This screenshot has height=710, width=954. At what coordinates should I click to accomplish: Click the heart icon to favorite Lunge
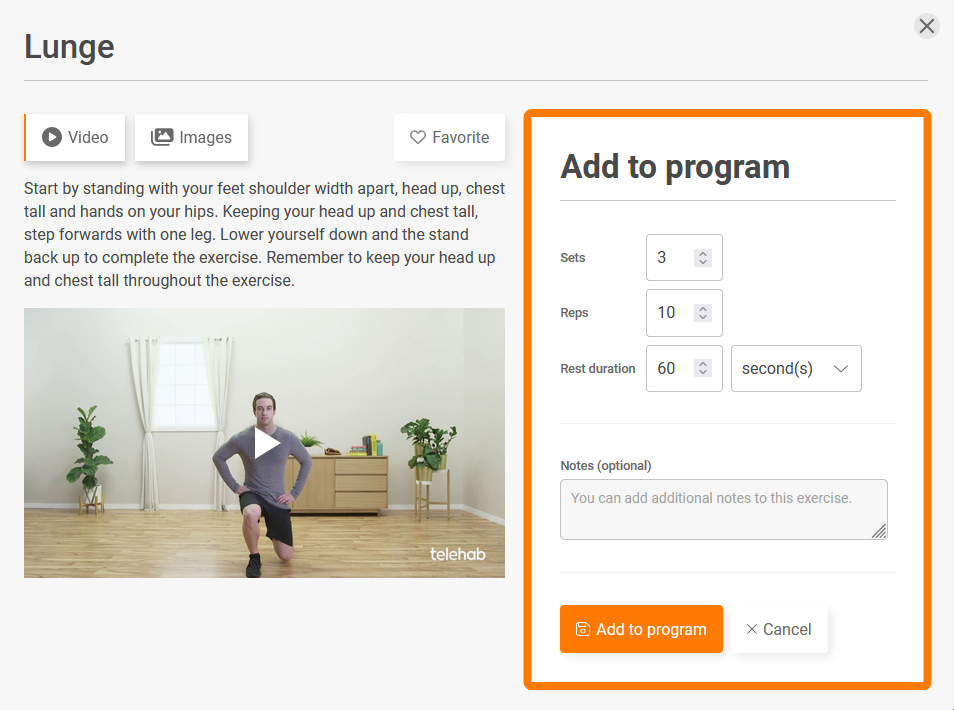click(419, 137)
